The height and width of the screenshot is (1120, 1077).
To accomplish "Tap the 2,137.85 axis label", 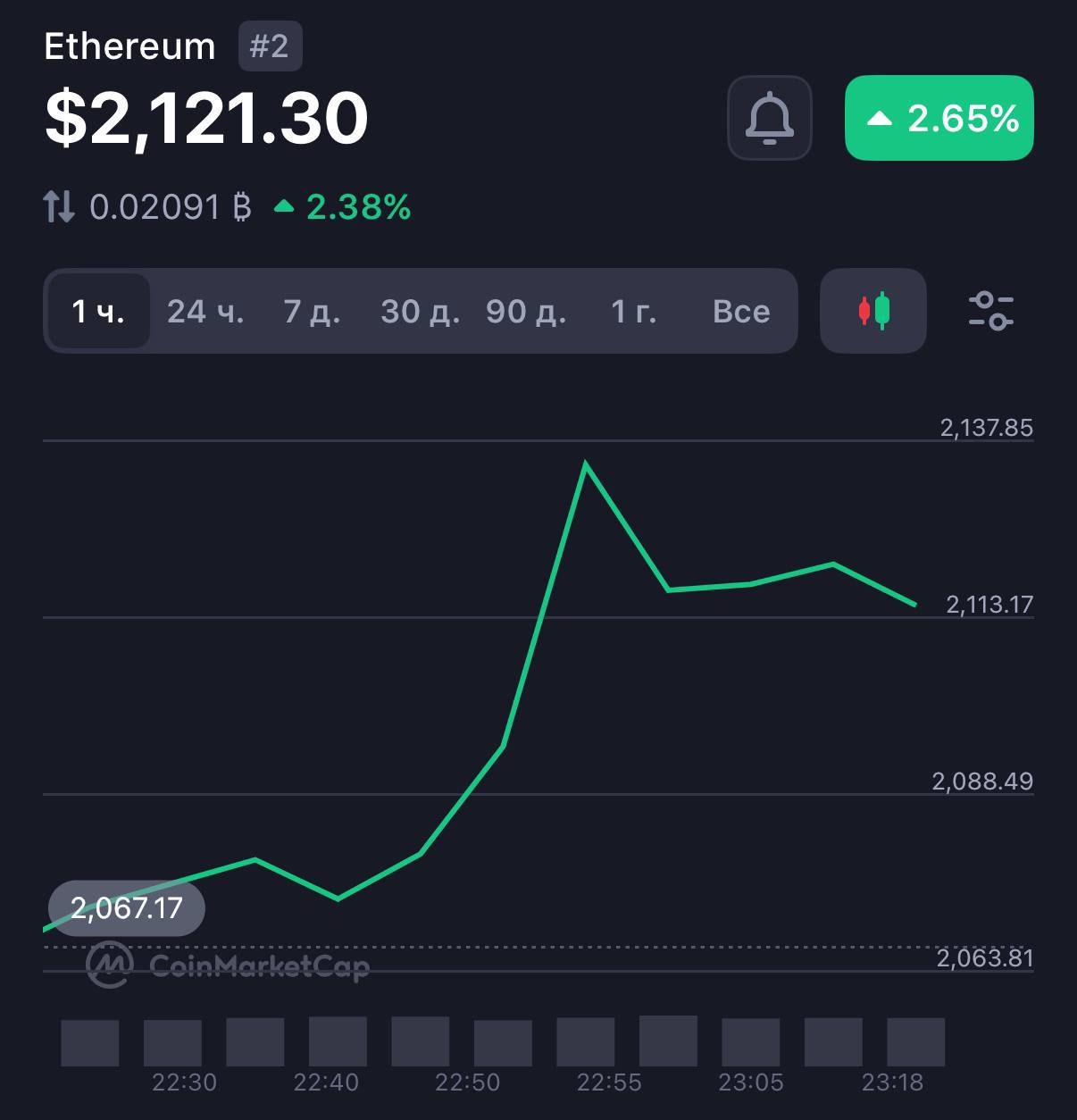I will [x=986, y=428].
